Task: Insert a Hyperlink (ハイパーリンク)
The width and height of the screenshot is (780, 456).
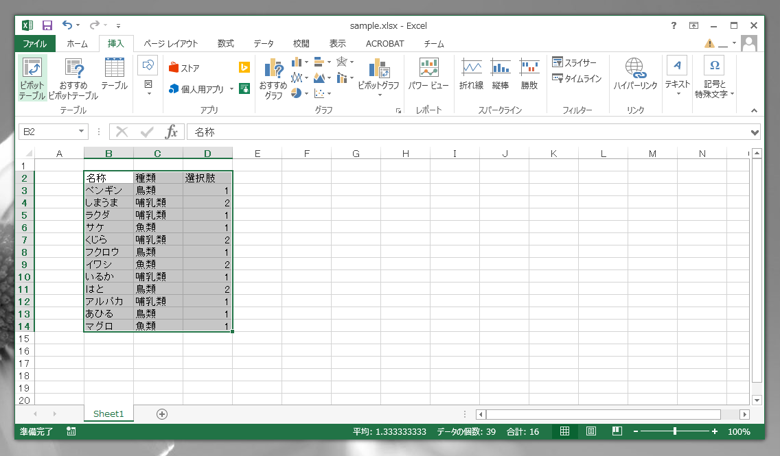Action: 635,74
